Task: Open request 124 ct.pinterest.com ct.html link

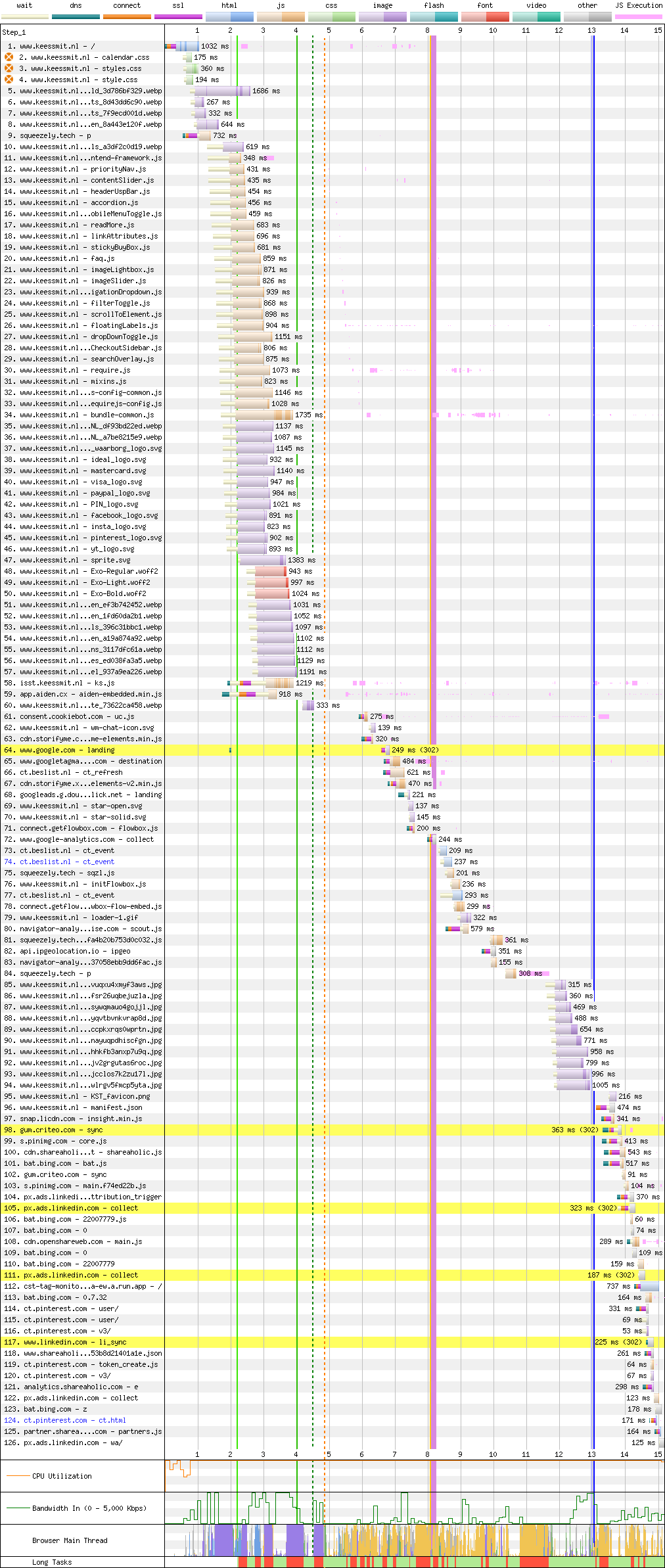Action: 74,1420
